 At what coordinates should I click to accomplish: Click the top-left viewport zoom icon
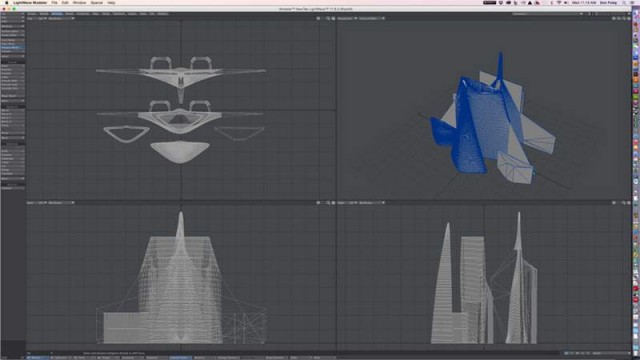[328, 18]
